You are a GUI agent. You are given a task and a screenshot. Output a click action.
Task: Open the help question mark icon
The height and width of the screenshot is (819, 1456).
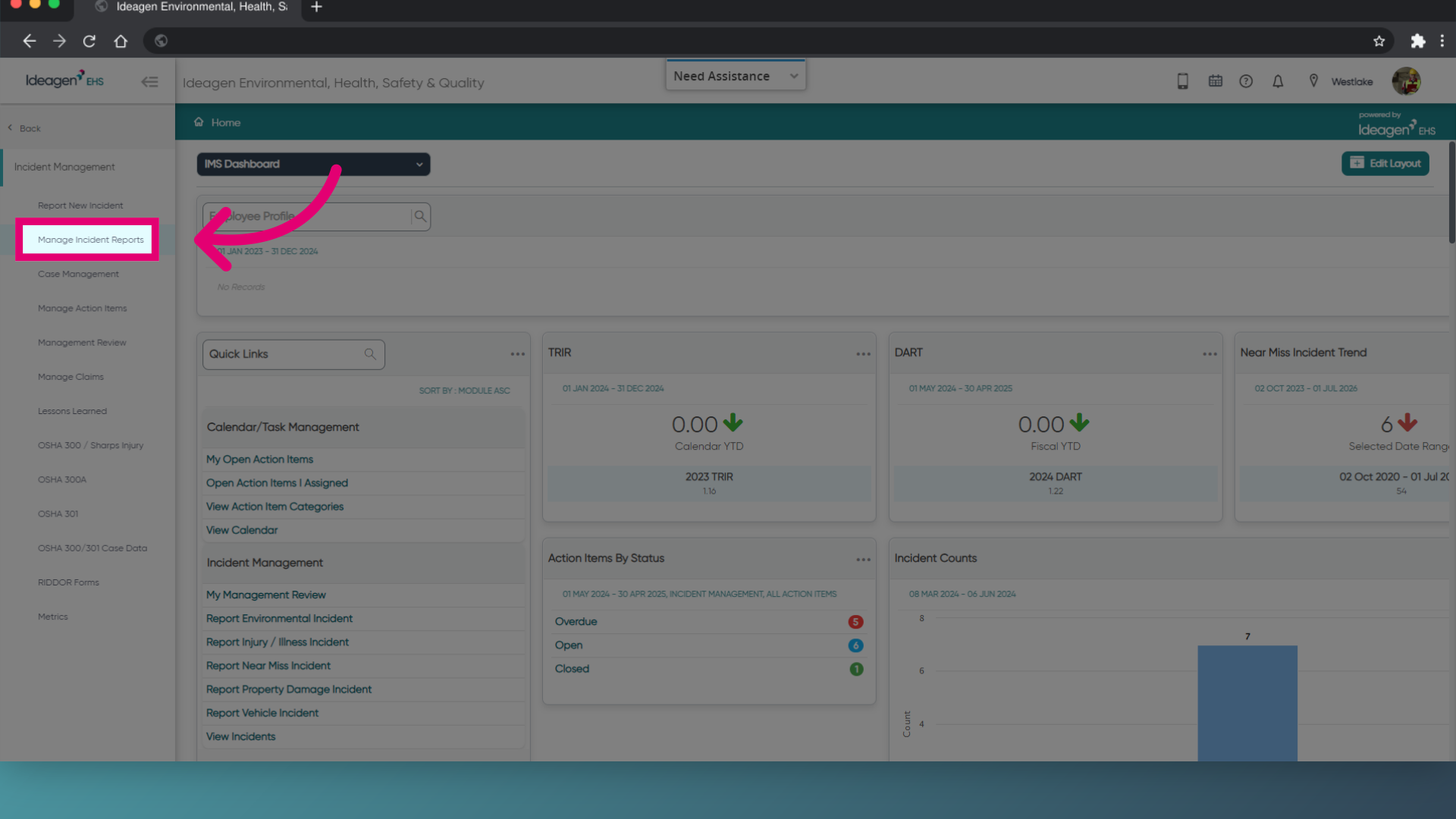click(x=1246, y=81)
